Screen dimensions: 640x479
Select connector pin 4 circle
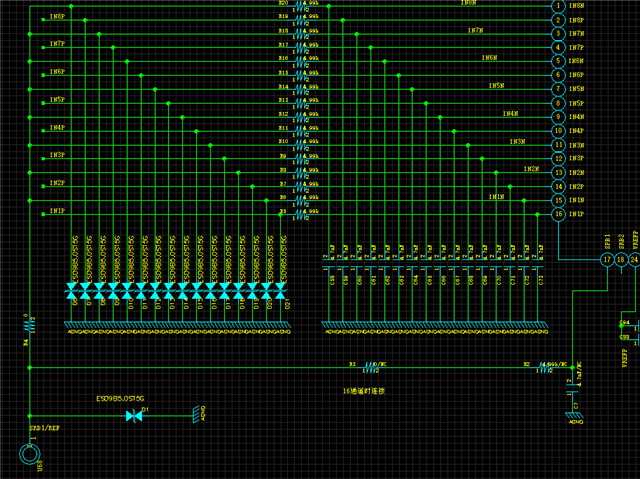click(x=558, y=47)
